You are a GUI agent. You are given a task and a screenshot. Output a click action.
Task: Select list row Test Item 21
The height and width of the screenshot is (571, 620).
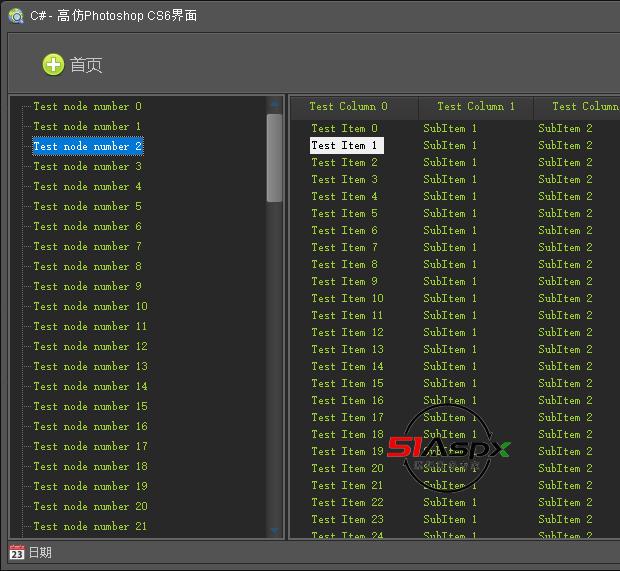click(348, 486)
